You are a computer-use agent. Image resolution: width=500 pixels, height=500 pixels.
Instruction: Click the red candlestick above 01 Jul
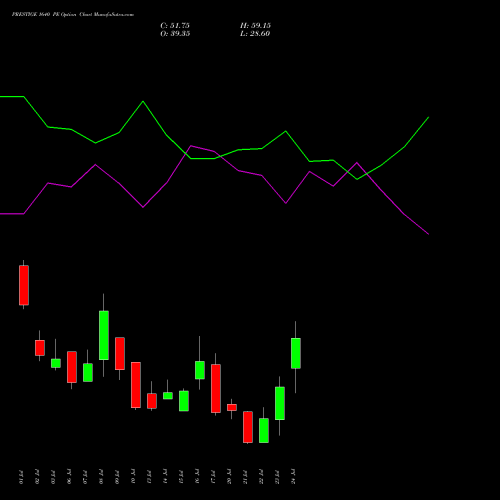click(x=24, y=285)
